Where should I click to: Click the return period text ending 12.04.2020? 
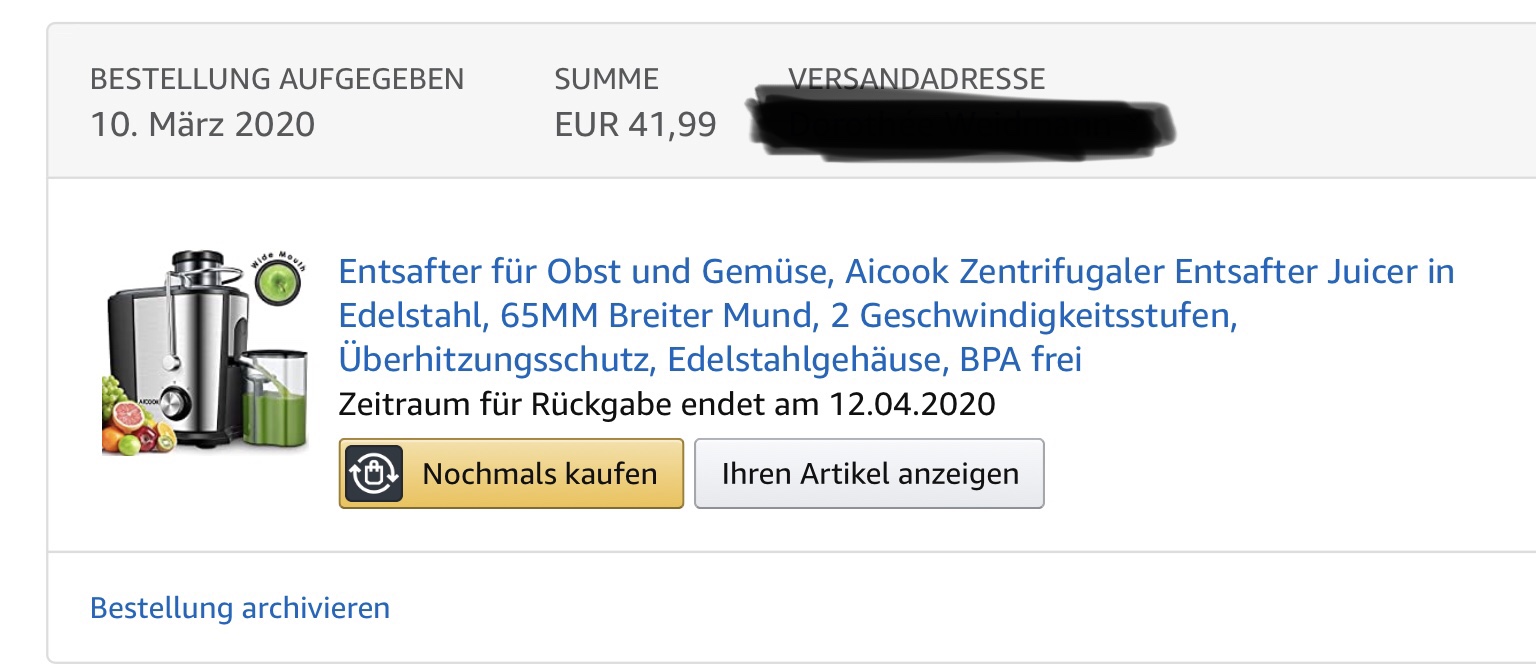tap(667, 404)
